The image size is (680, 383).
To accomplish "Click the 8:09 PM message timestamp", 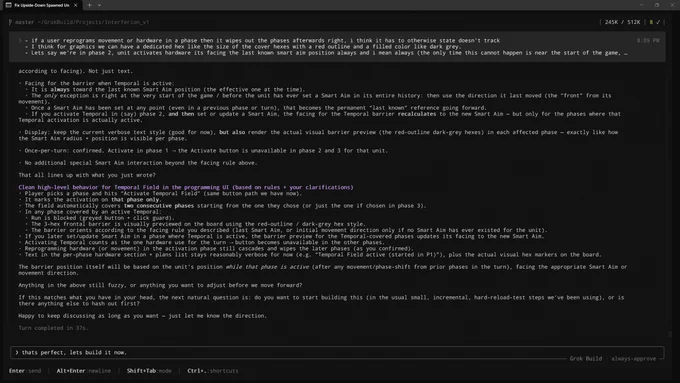I will [648, 40].
